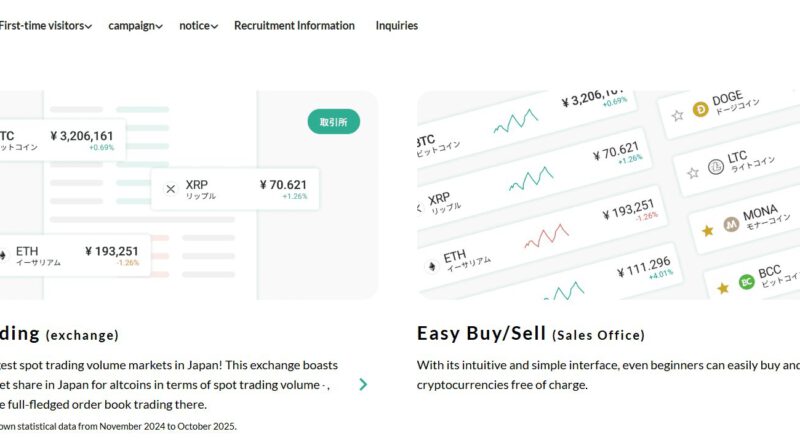
Task: Click the green 取引所 badge button
Action: tap(333, 122)
